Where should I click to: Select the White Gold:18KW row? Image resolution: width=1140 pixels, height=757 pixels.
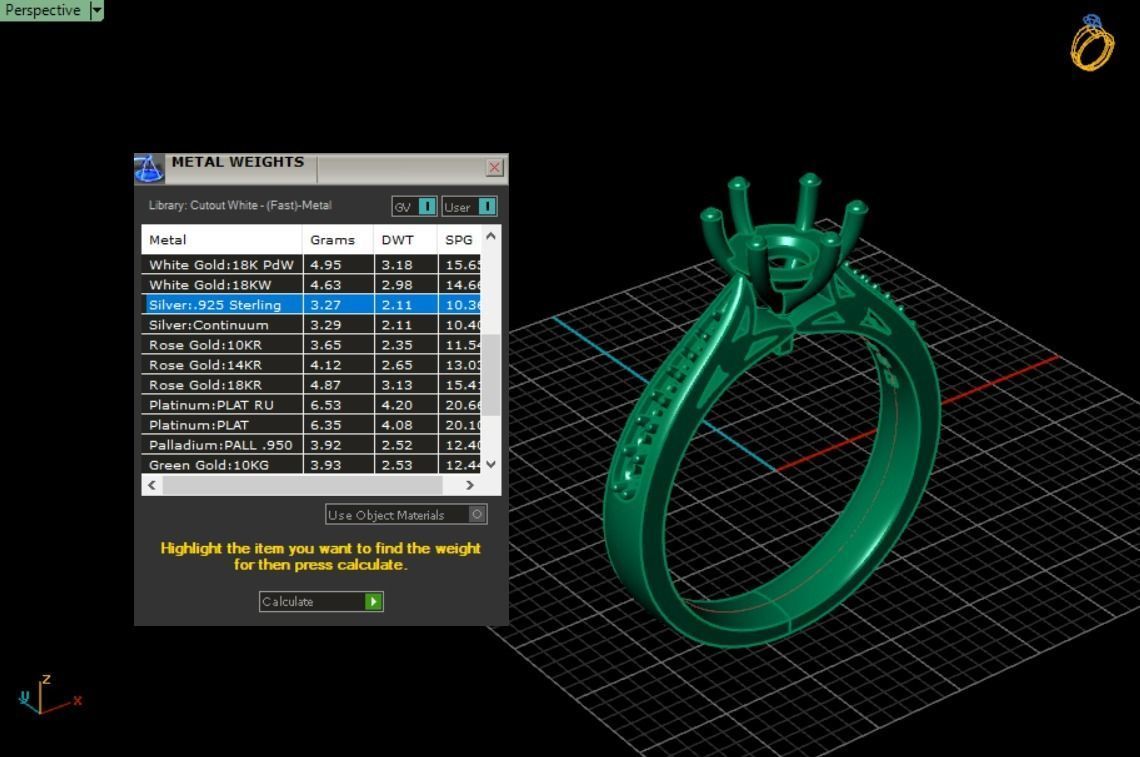click(311, 284)
